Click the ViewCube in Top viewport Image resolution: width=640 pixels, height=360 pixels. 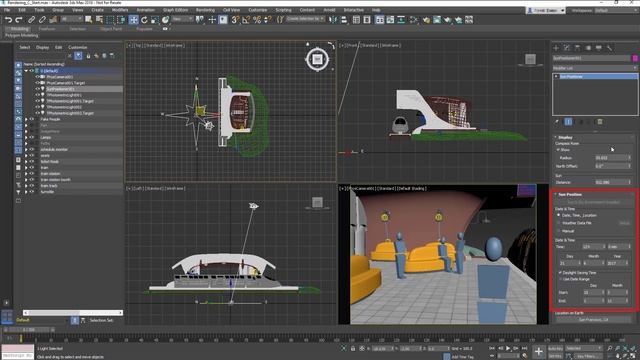coord(317,59)
